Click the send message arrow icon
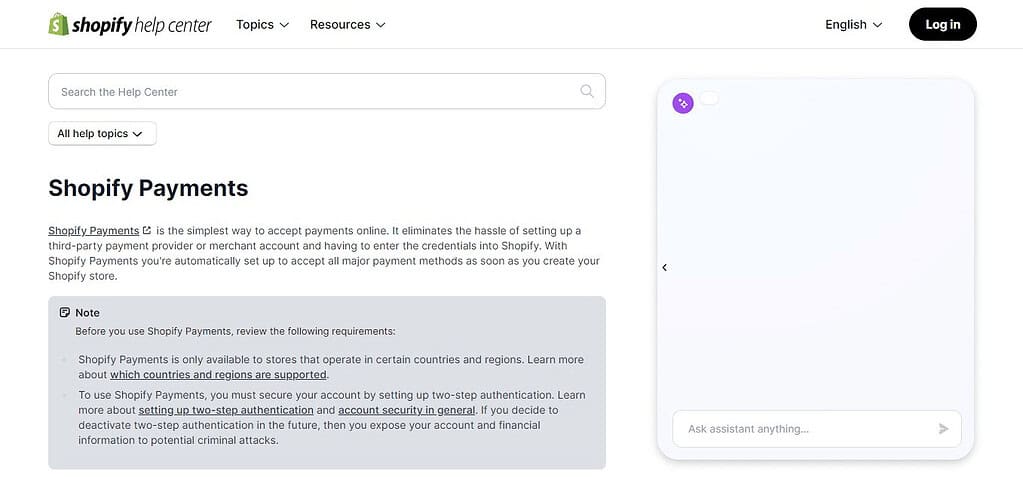 (x=943, y=429)
